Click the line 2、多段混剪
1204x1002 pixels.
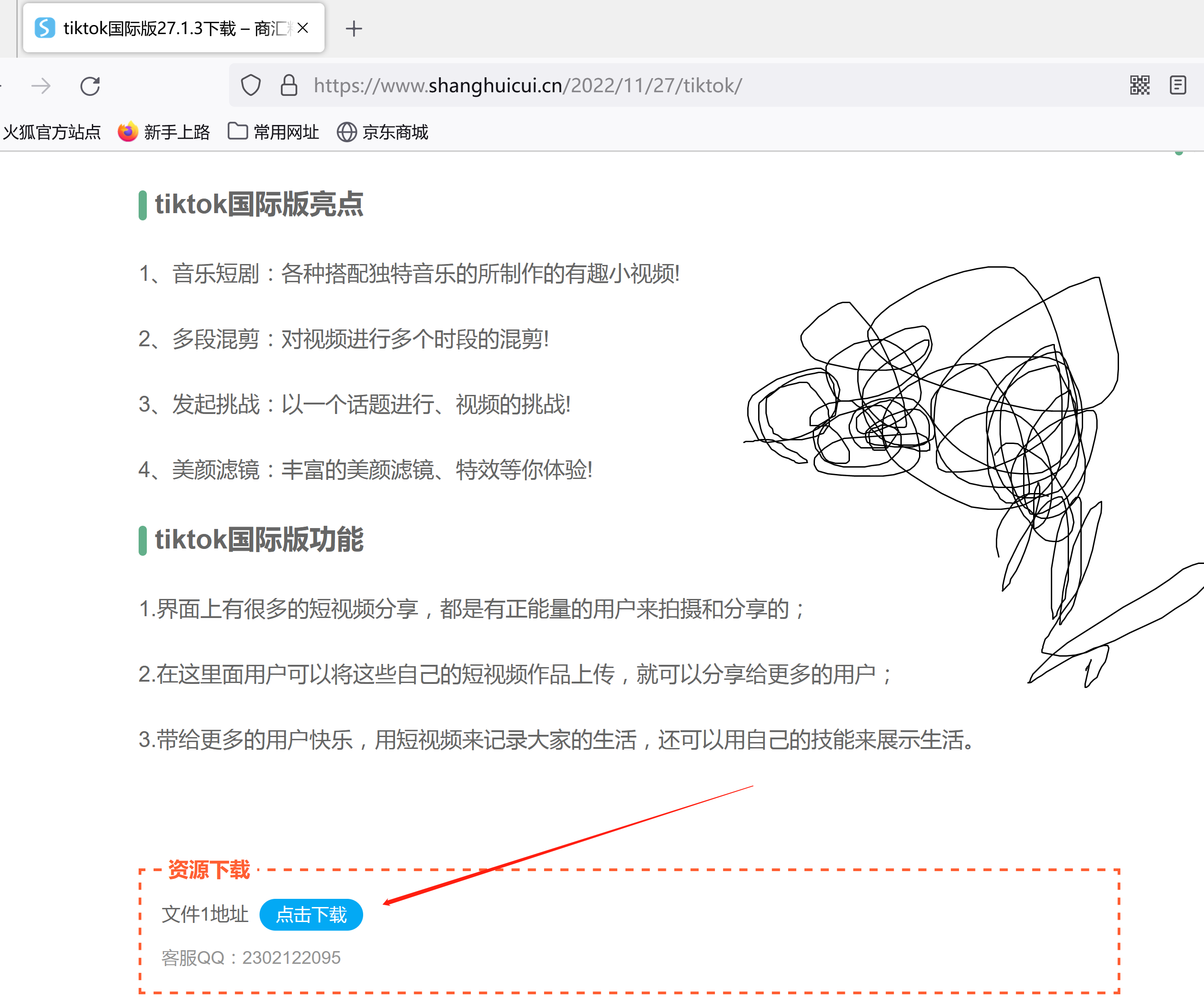[x=344, y=339]
